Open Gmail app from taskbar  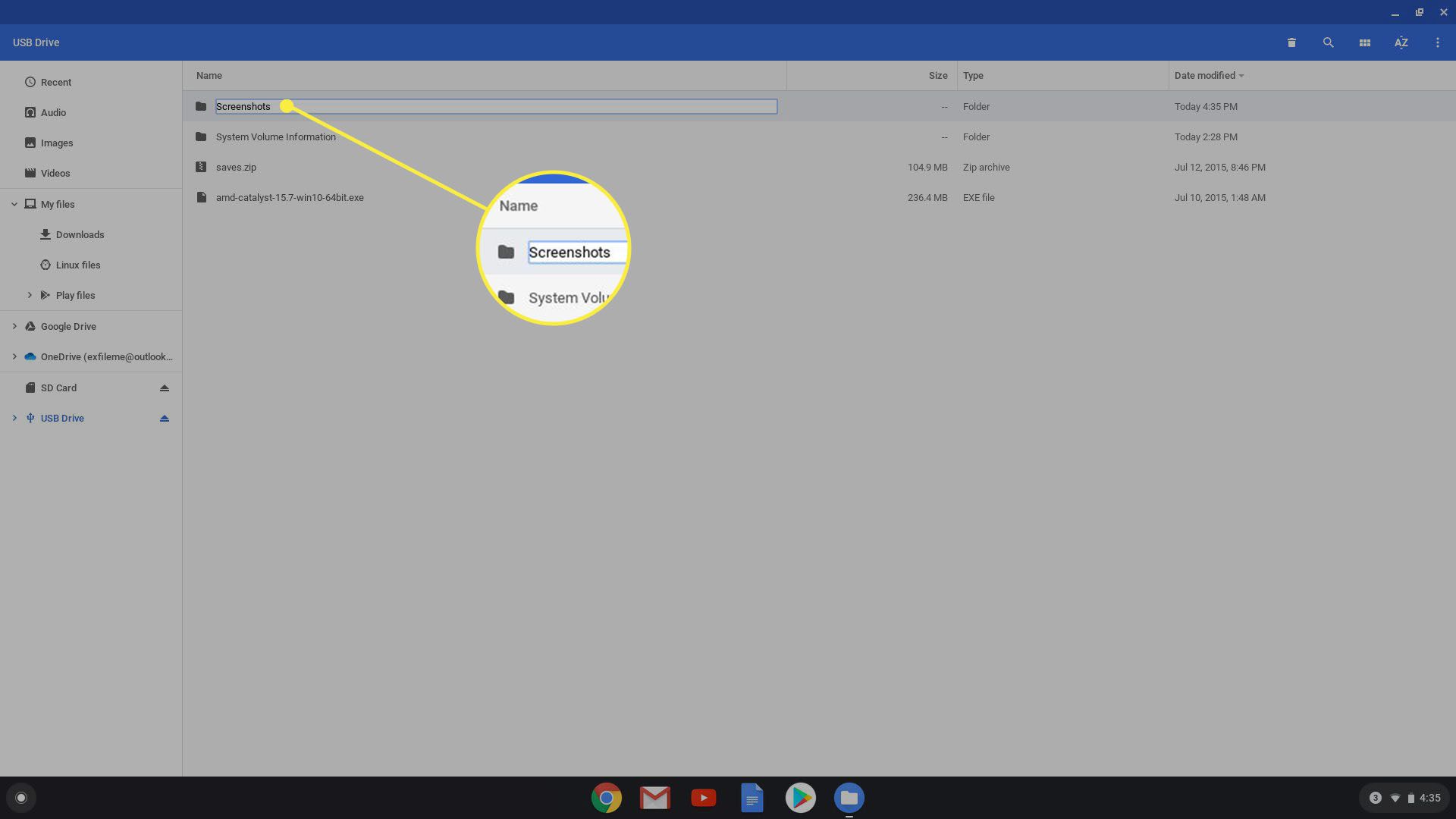[x=654, y=797]
